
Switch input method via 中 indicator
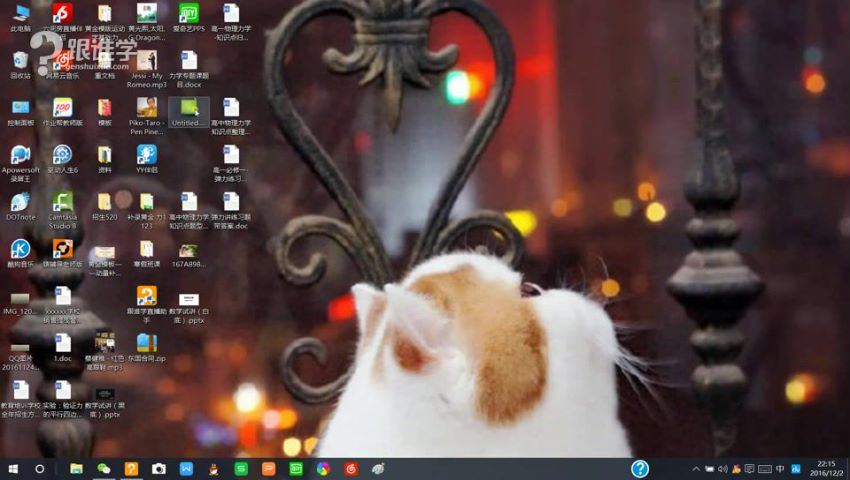tap(780, 469)
